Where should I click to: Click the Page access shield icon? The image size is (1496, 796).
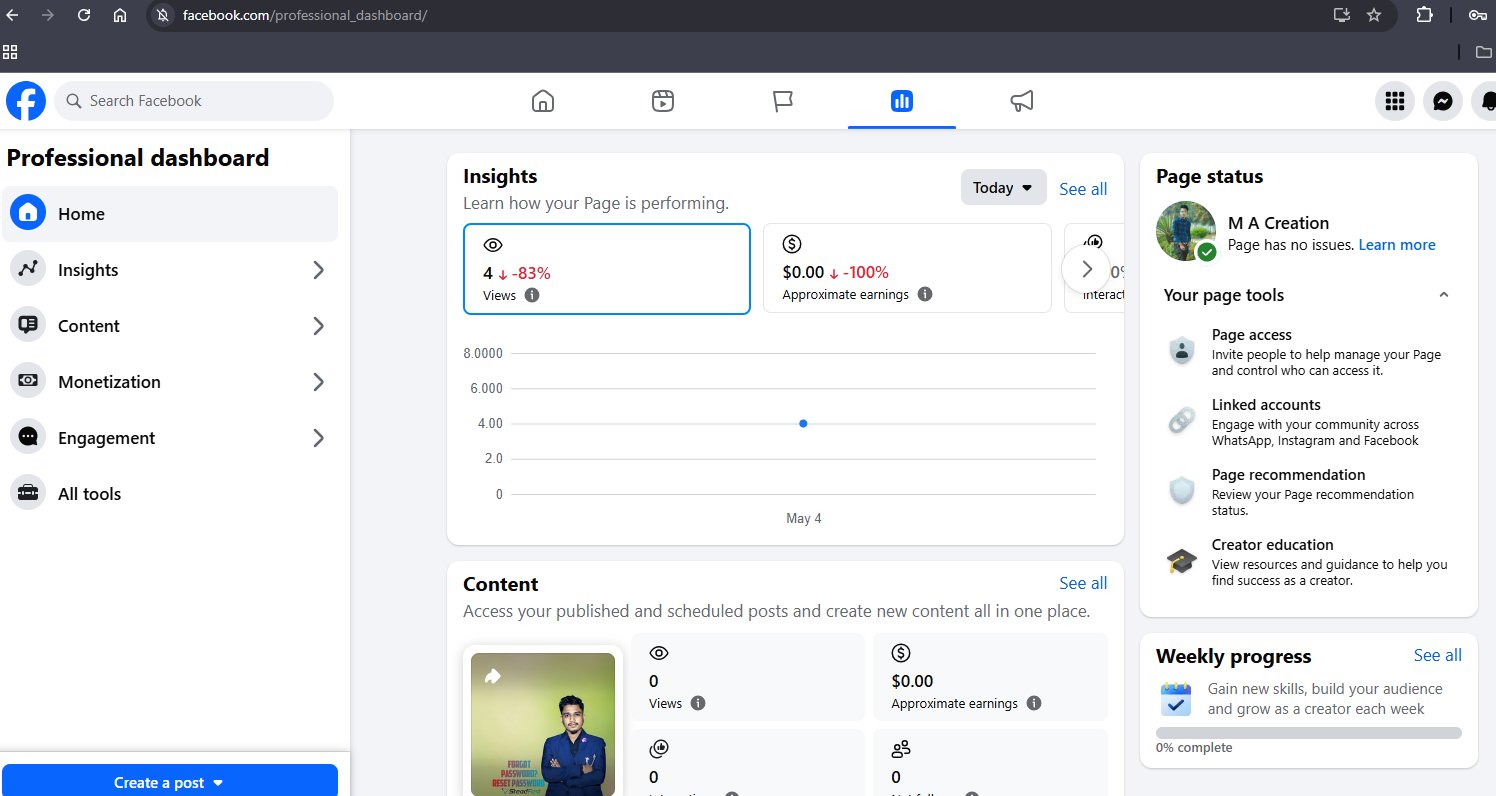point(1182,351)
